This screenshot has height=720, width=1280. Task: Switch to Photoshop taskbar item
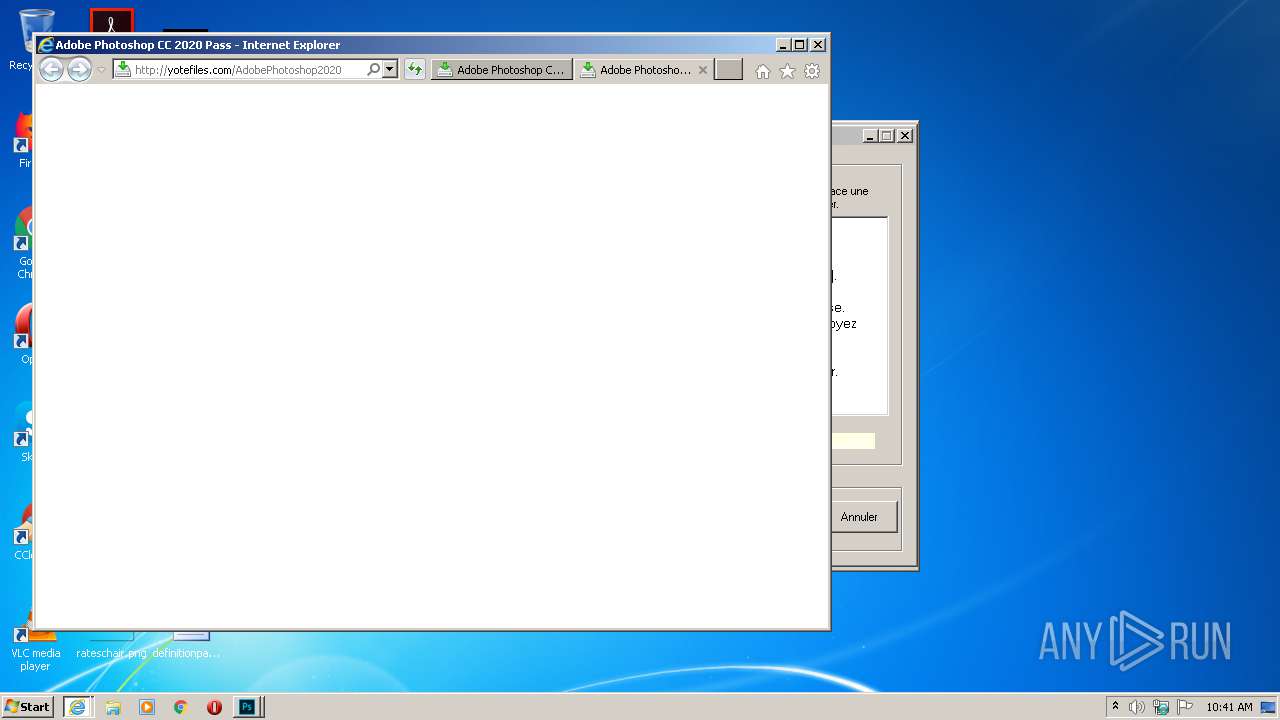point(248,707)
